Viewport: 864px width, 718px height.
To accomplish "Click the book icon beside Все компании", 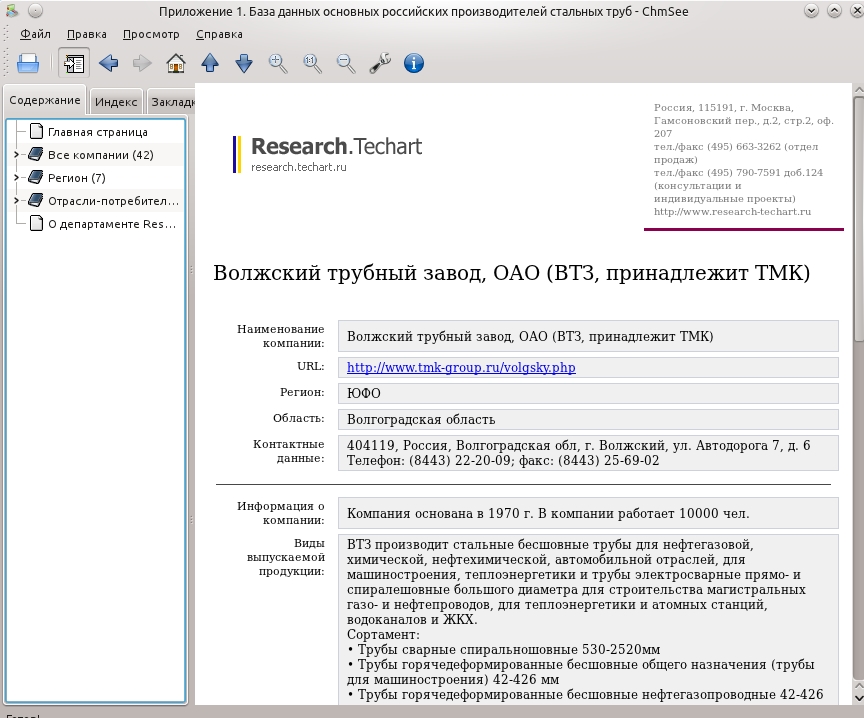I will (36, 154).
